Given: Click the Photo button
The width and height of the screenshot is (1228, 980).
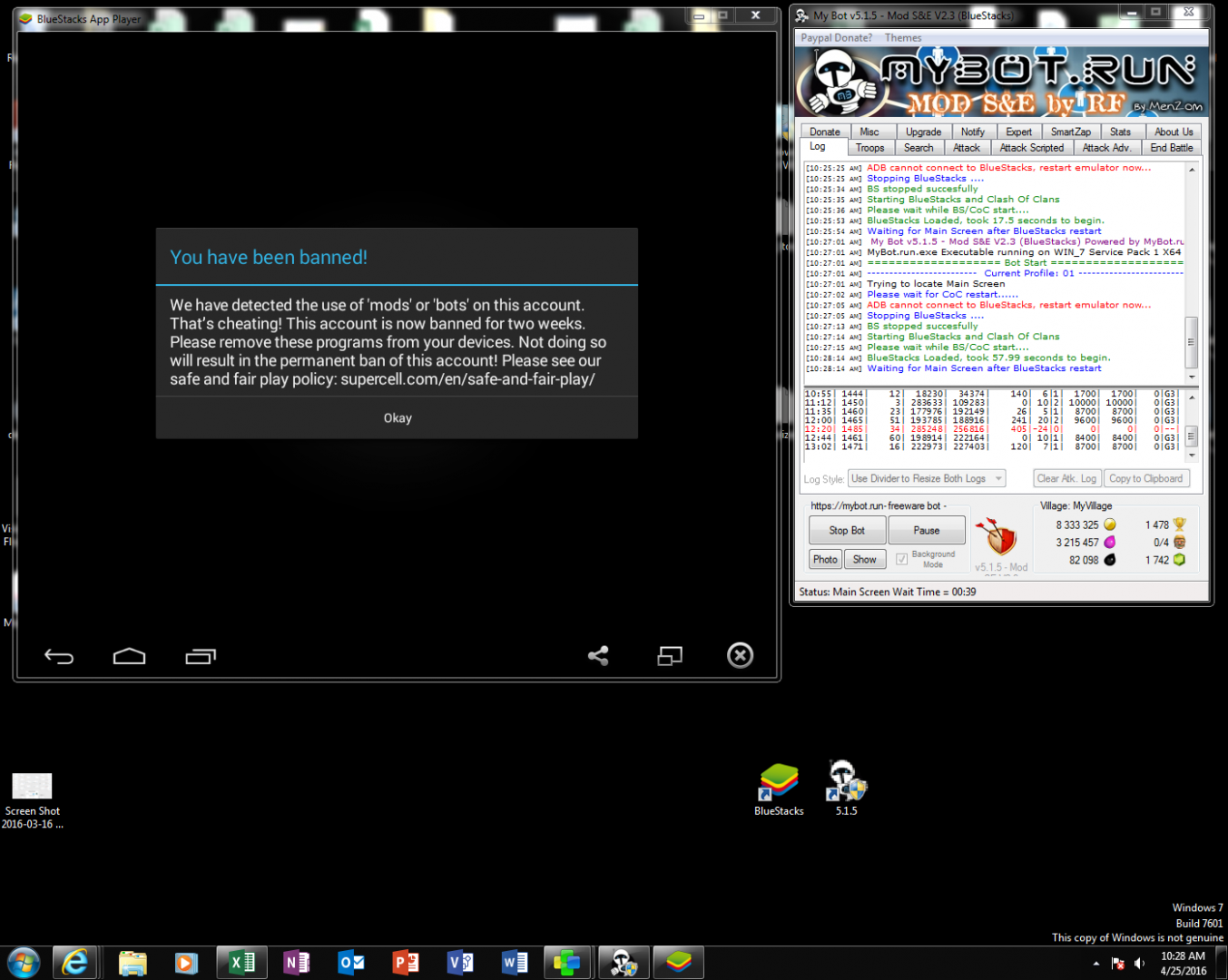Looking at the screenshot, I should point(825,560).
